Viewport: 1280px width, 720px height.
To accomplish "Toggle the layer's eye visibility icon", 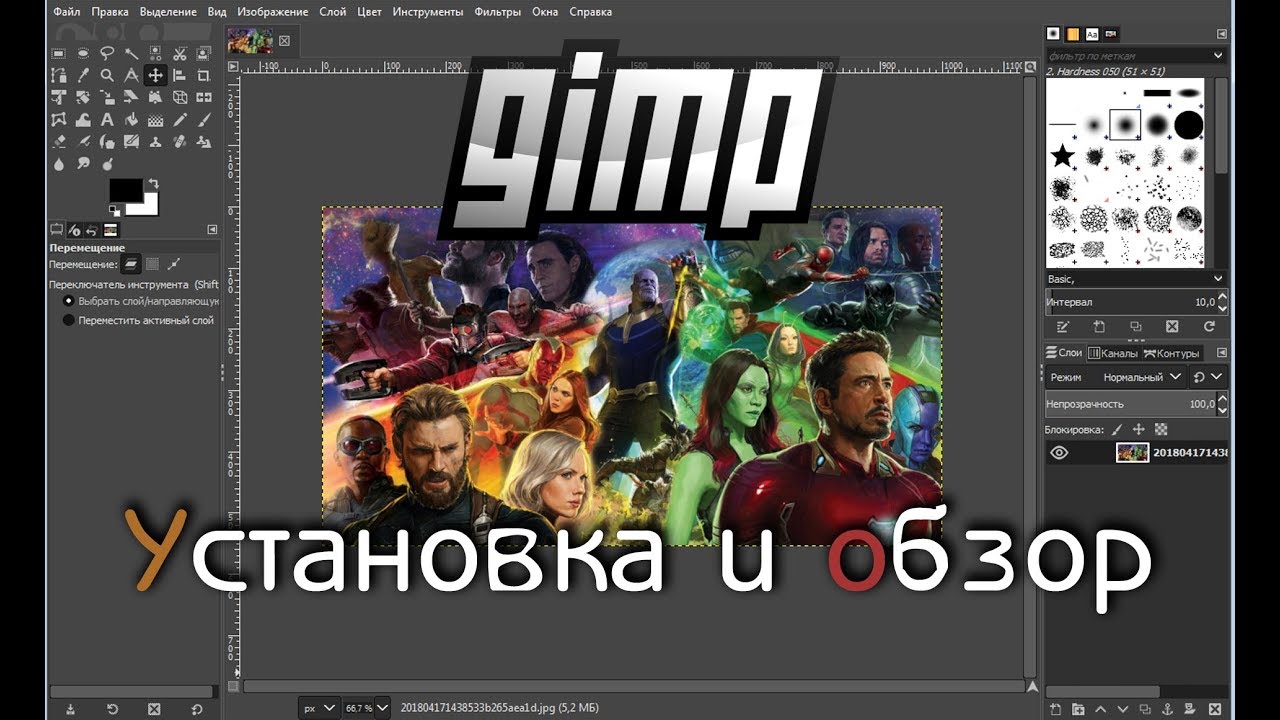I will pos(1059,452).
